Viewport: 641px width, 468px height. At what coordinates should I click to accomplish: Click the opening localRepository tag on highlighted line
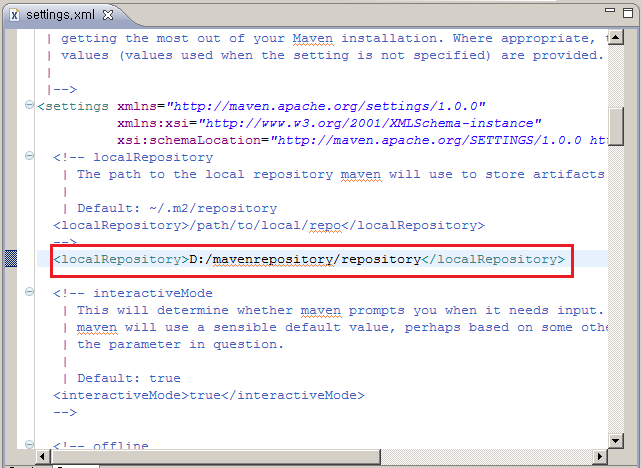click(x=120, y=259)
